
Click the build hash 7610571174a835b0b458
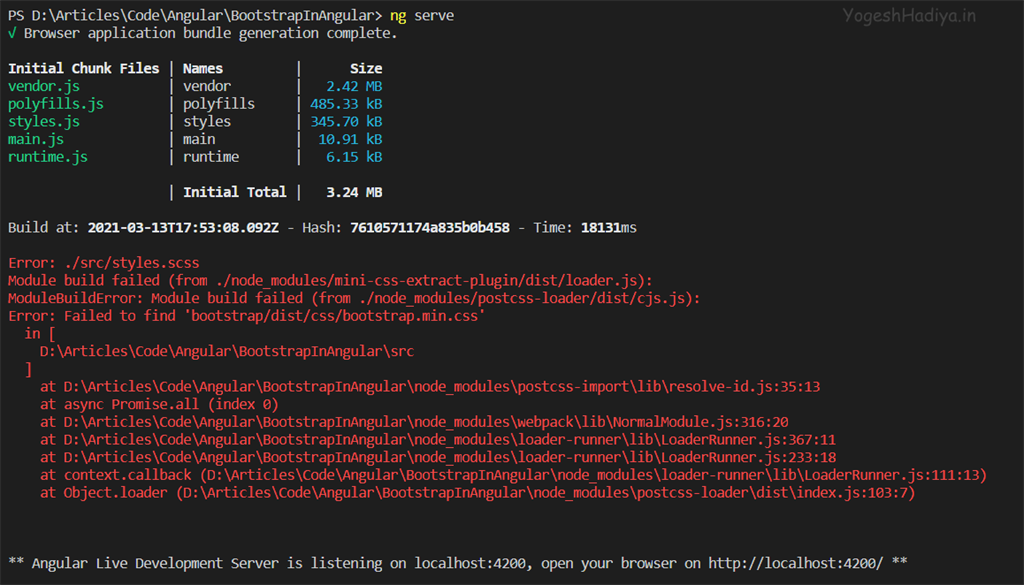pyautogui.click(x=430, y=227)
